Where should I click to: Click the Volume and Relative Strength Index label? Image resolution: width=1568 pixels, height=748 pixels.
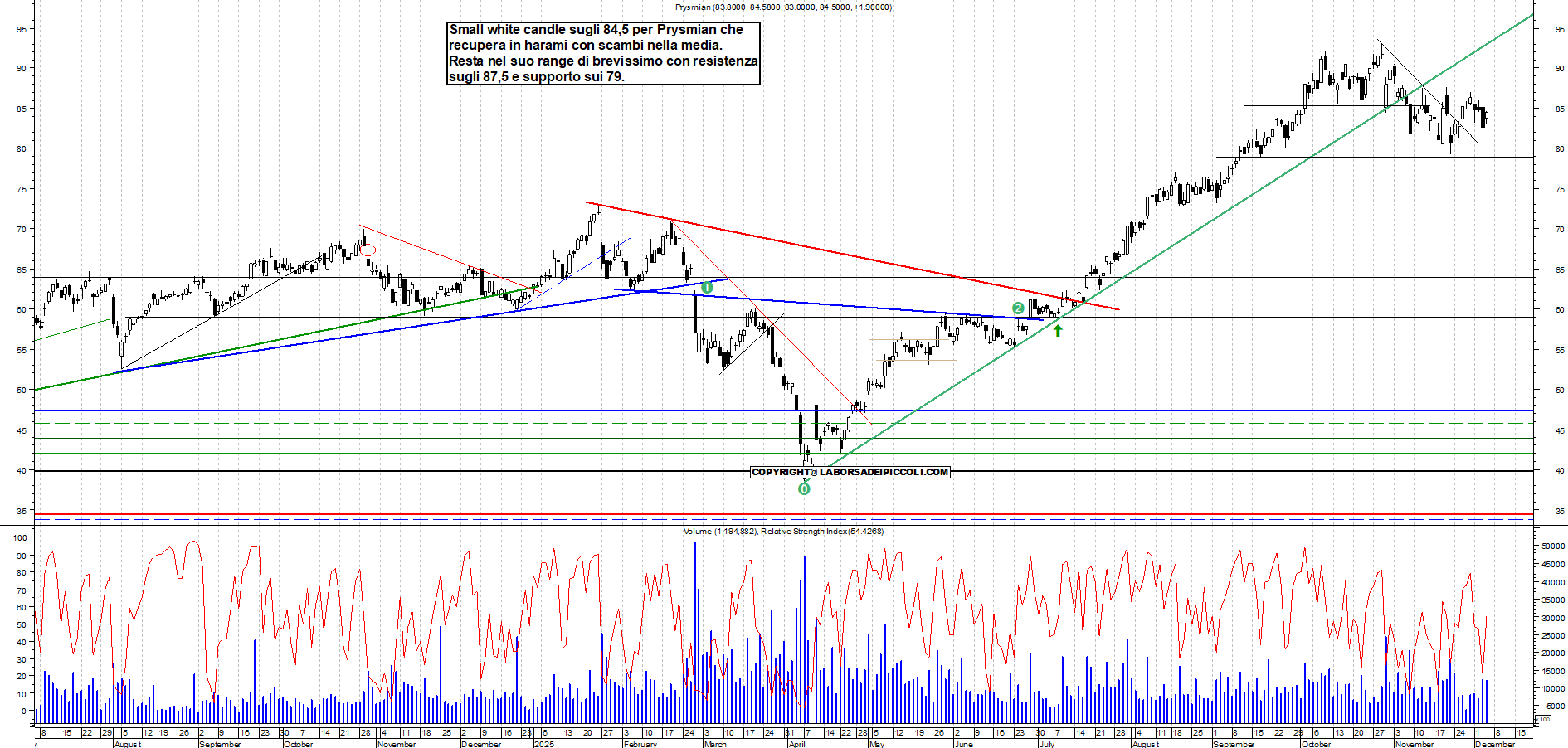783,531
